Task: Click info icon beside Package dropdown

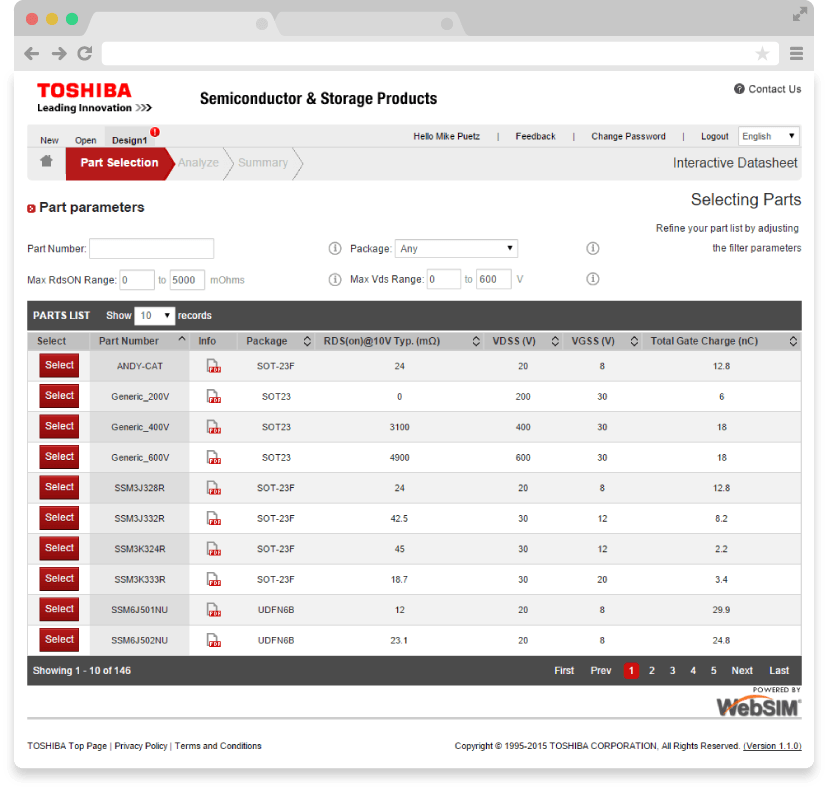Action: point(593,248)
